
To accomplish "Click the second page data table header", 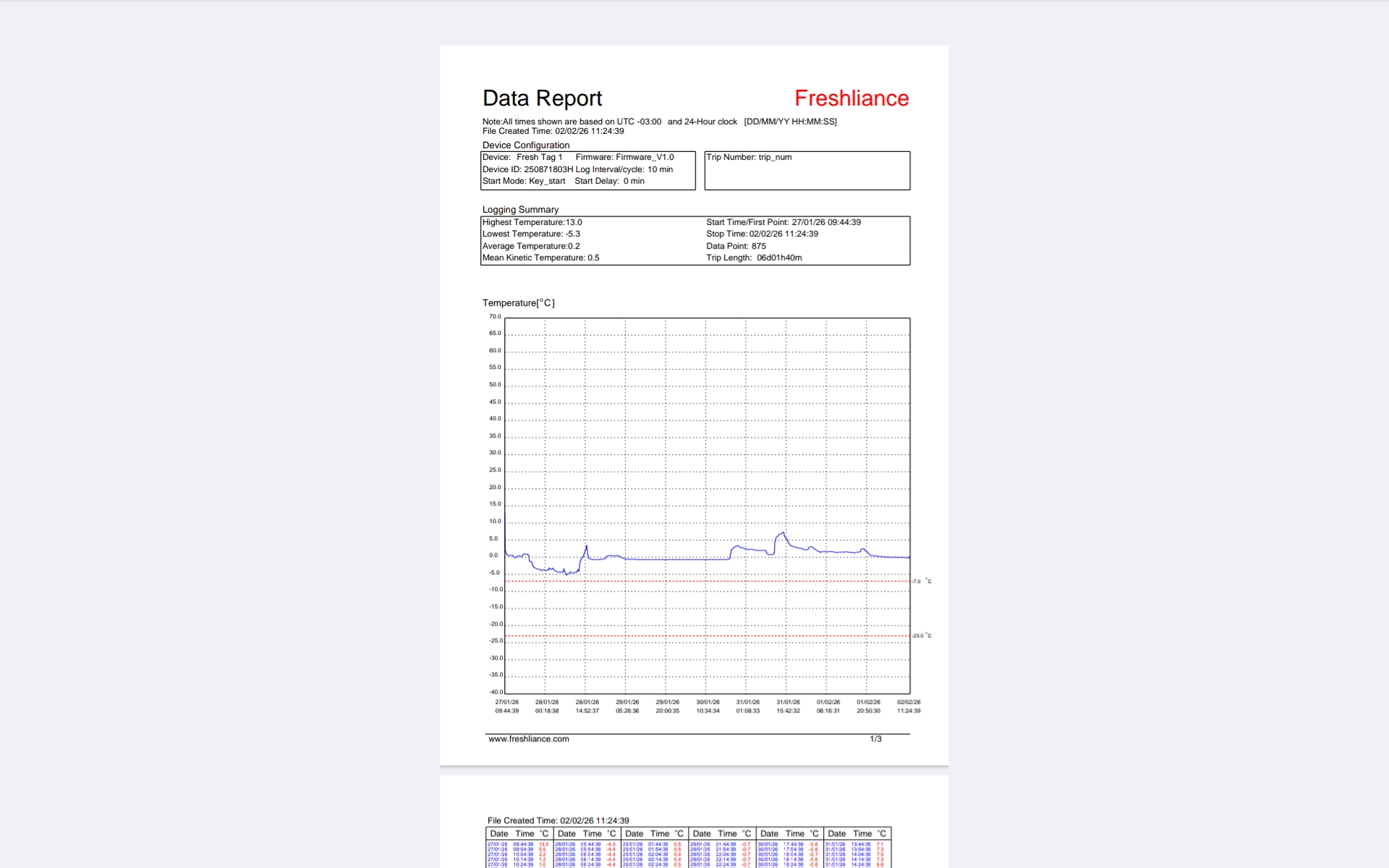I will (x=687, y=833).
